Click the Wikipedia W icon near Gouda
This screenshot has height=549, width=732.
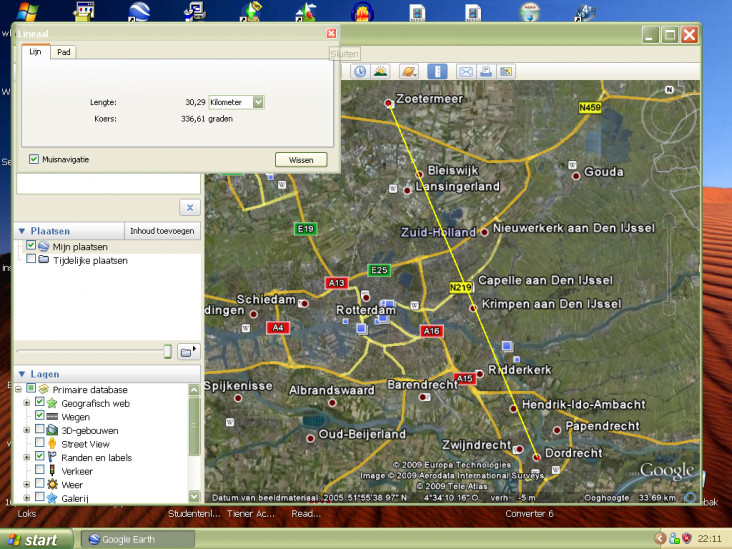(x=572, y=165)
